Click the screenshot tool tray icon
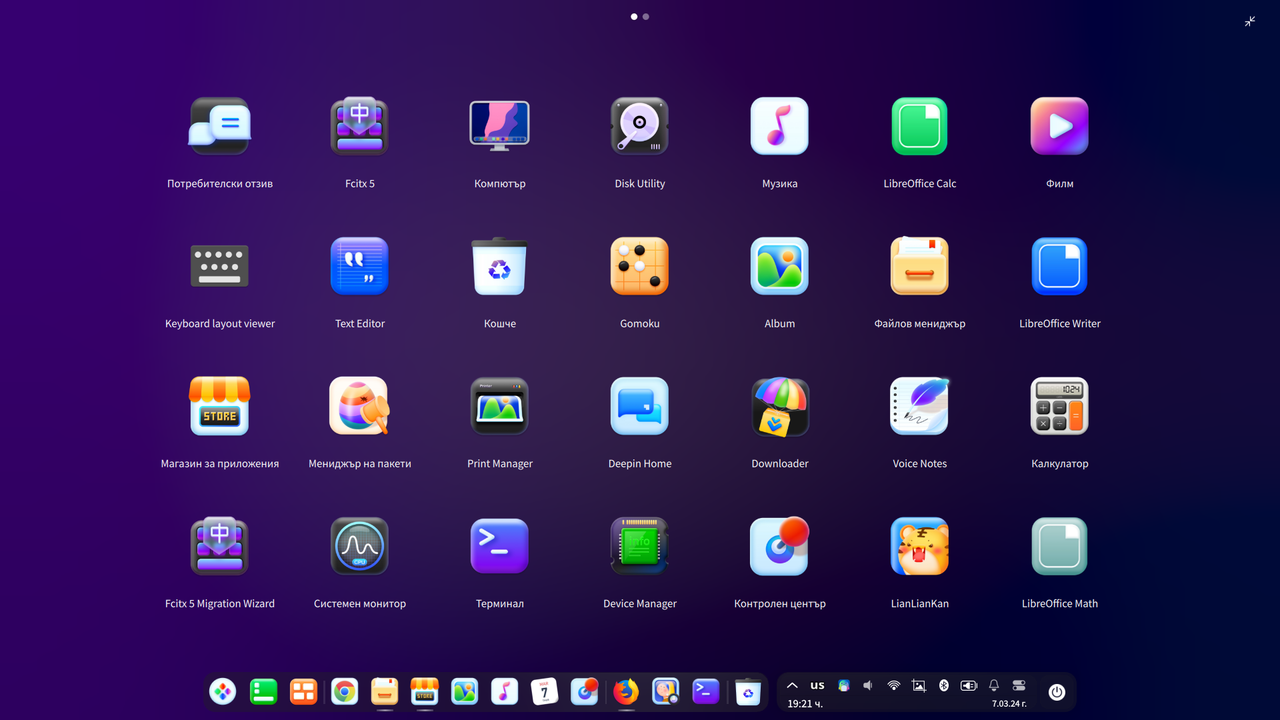The image size is (1280, 720). pos(919,685)
